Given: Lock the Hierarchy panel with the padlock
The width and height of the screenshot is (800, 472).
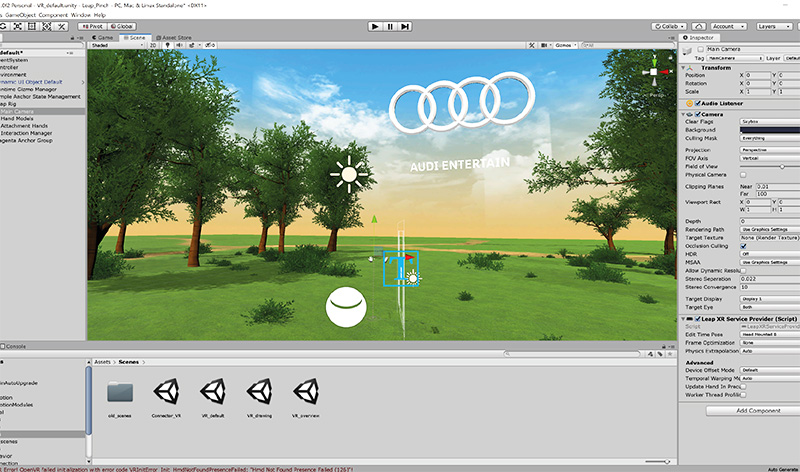Looking at the screenshot, I should tap(72, 38).
